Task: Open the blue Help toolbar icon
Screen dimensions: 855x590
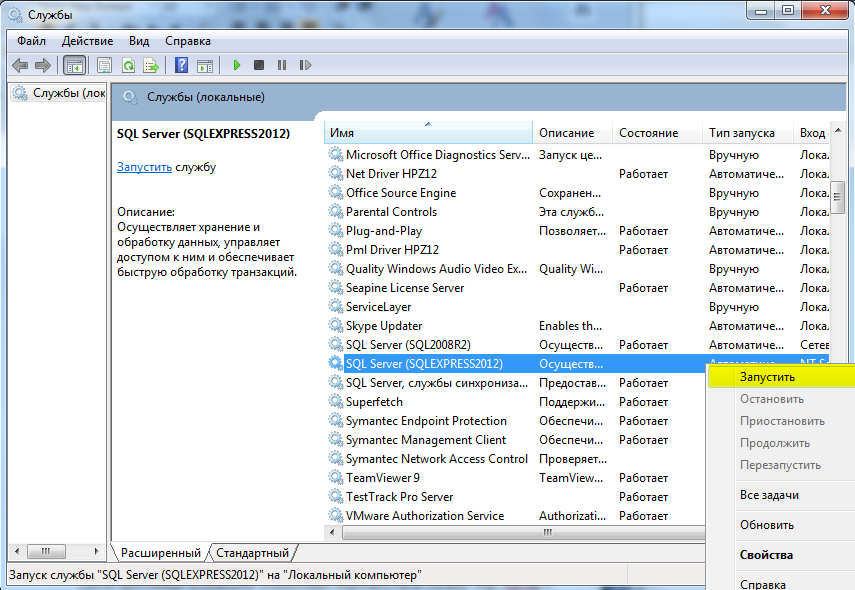Action: pyautogui.click(x=181, y=65)
